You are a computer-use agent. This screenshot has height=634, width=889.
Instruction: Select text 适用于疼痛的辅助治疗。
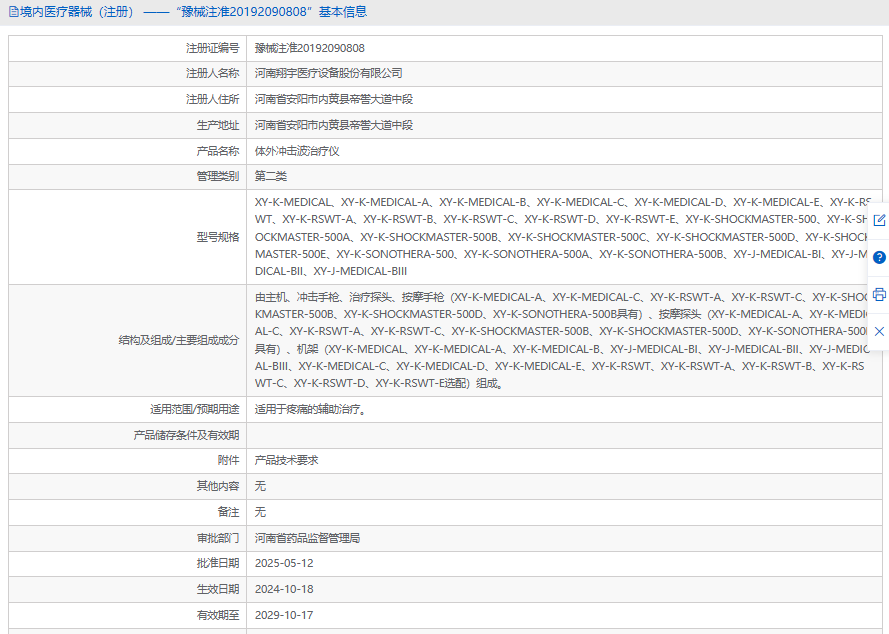click(x=312, y=409)
